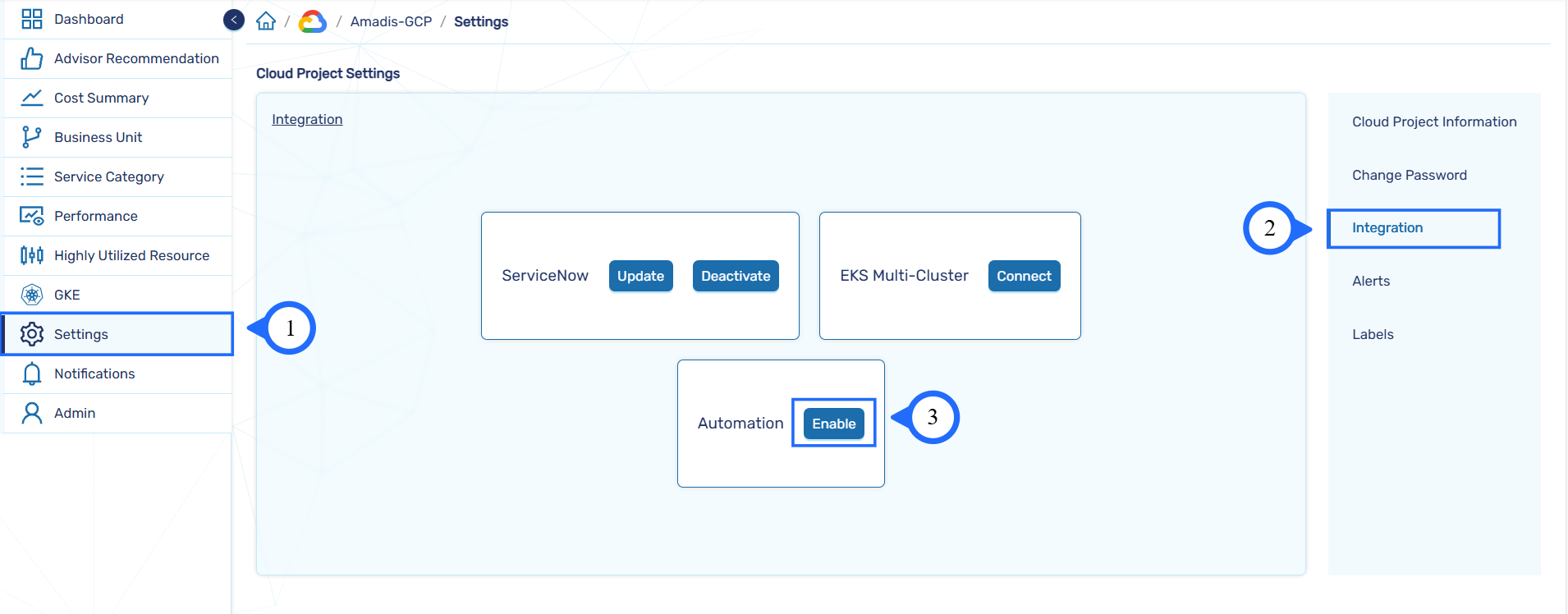The width and height of the screenshot is (1568, 614).
Task: Connect the EKS Multi-Cluster integration
Action: pos(1024,276)
